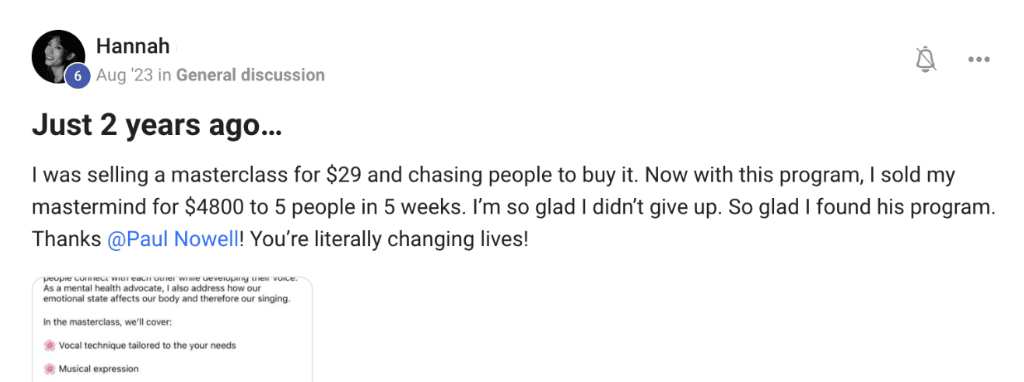
Task: Click the Aug '23 post timestamp
Action: [x=124, y=75]
